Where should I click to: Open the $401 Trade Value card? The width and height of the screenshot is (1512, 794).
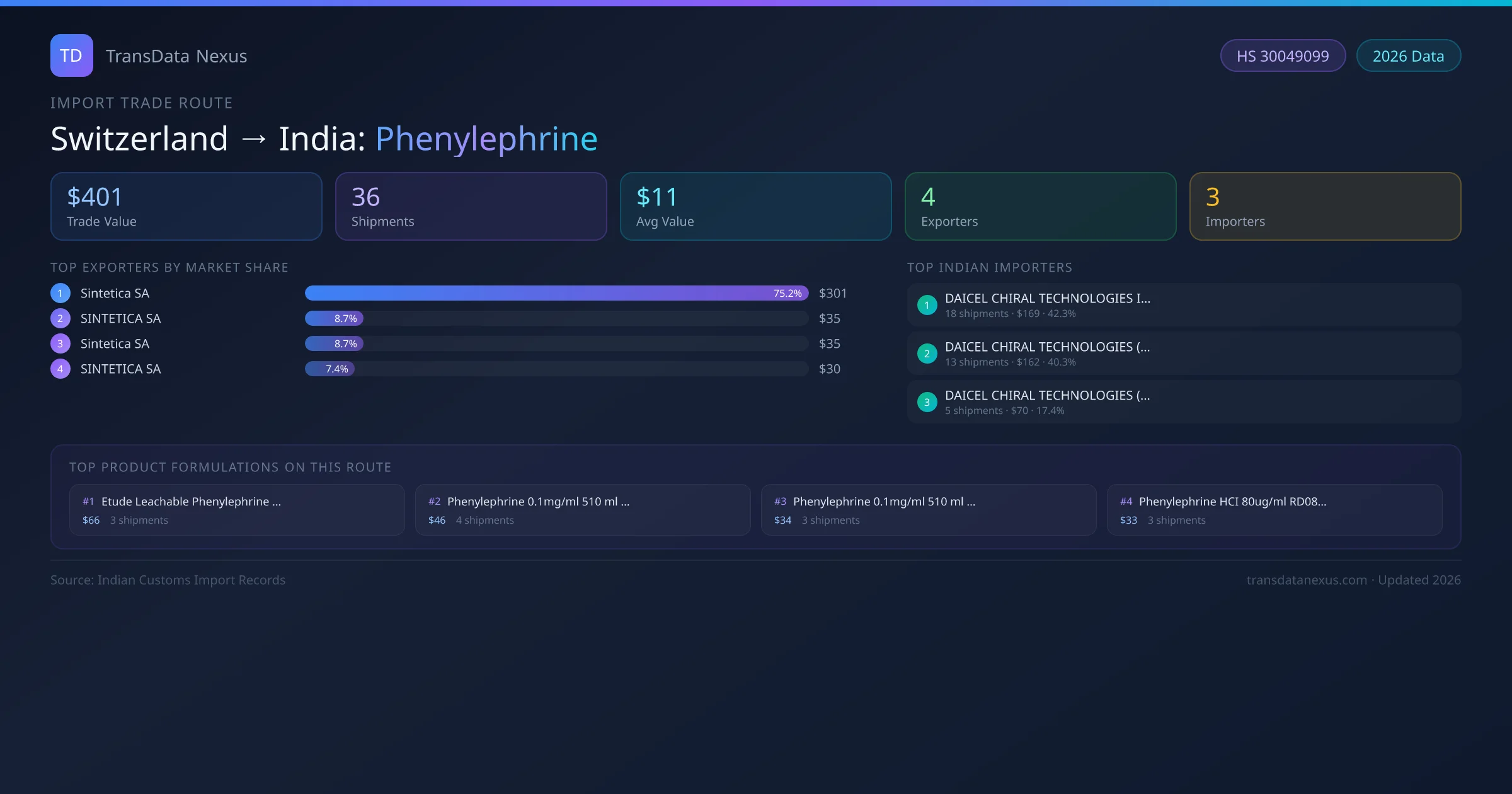[x=186, y=207]
